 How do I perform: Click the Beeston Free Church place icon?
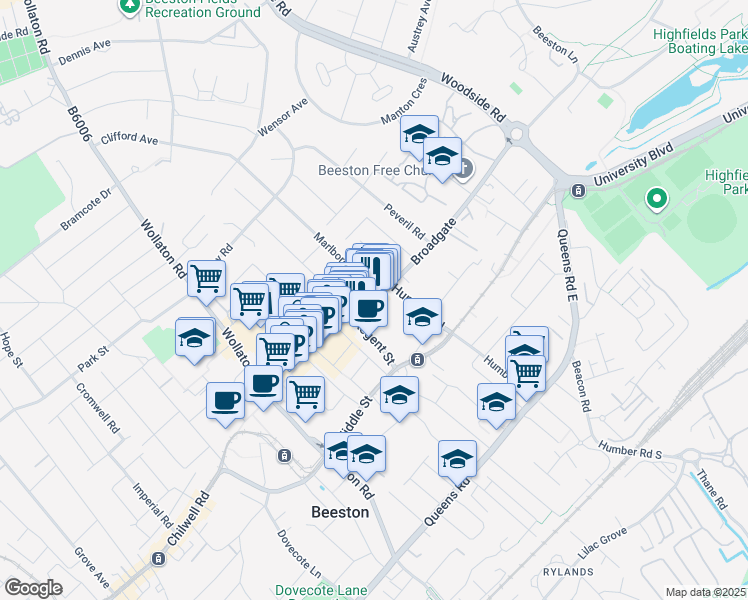tap(463, 169)
